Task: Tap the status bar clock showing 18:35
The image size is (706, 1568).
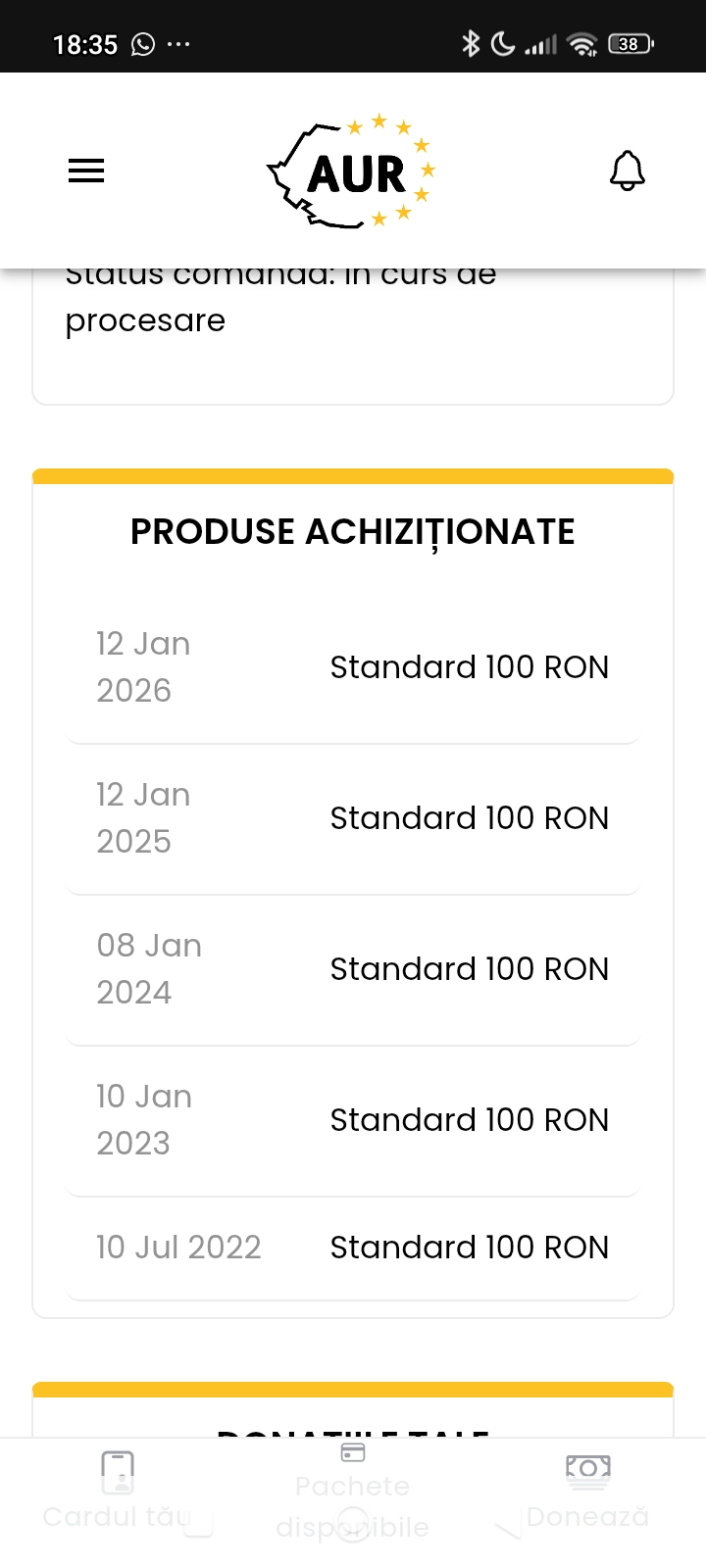Action: tap(84, 44)
